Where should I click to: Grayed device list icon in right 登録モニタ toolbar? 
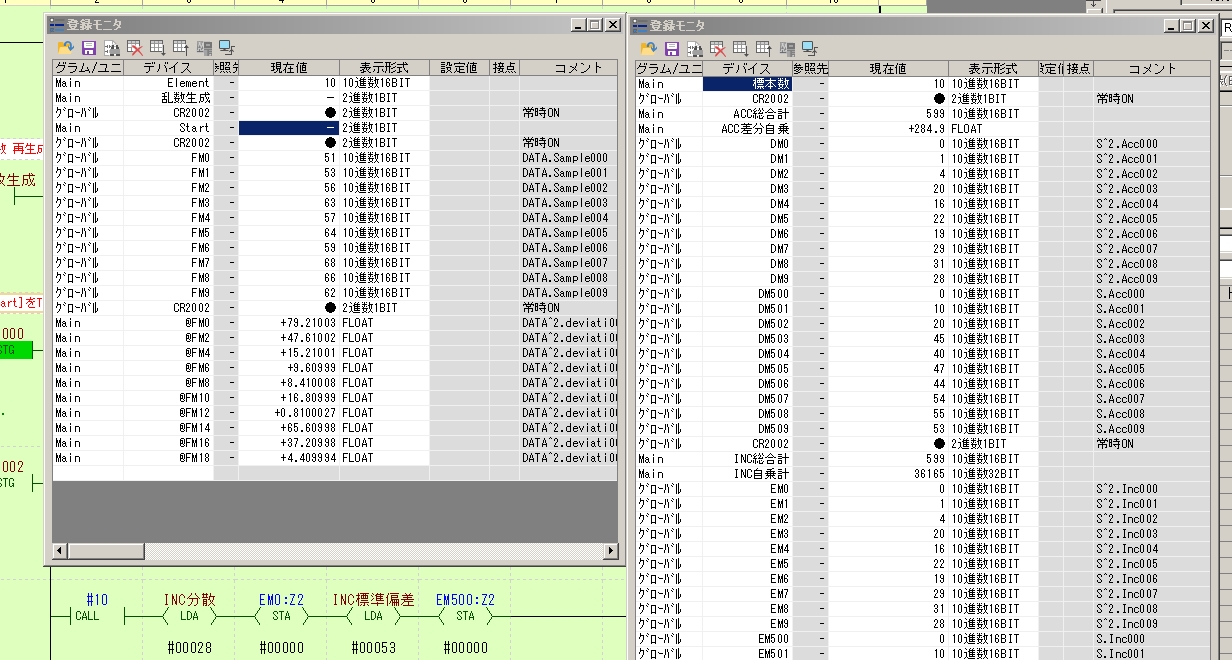[x=787, y=48]
